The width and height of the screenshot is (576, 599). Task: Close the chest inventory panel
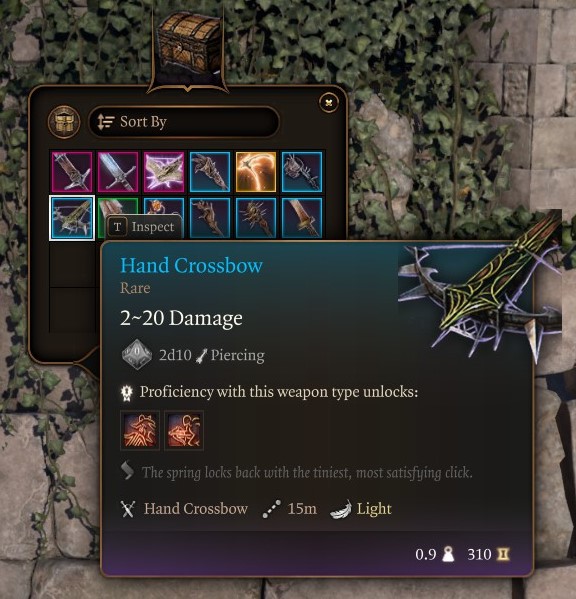[328, 102]
